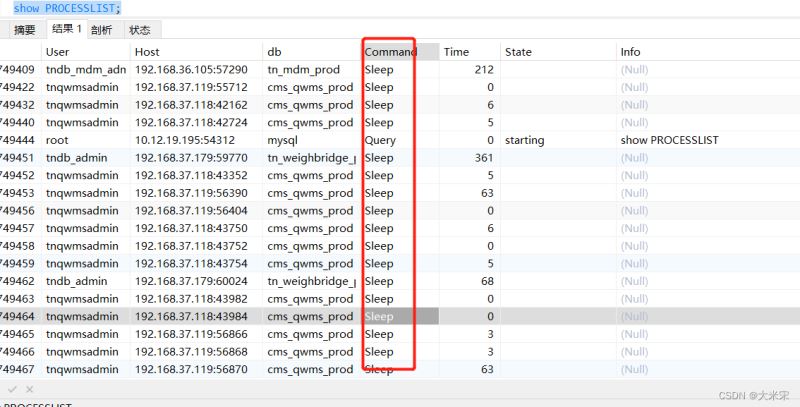
Task: Select row id ending 49451
Action: coord(18,158)
